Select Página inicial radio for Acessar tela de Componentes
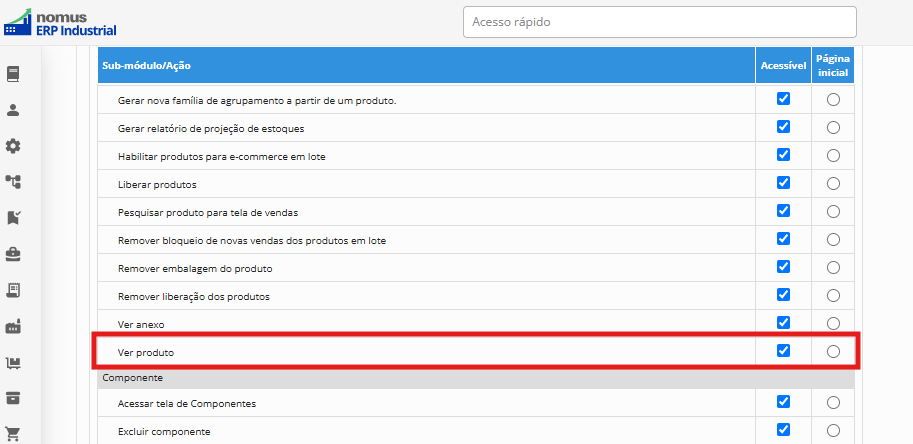This screenshot has height=444, width=913. 833,403
